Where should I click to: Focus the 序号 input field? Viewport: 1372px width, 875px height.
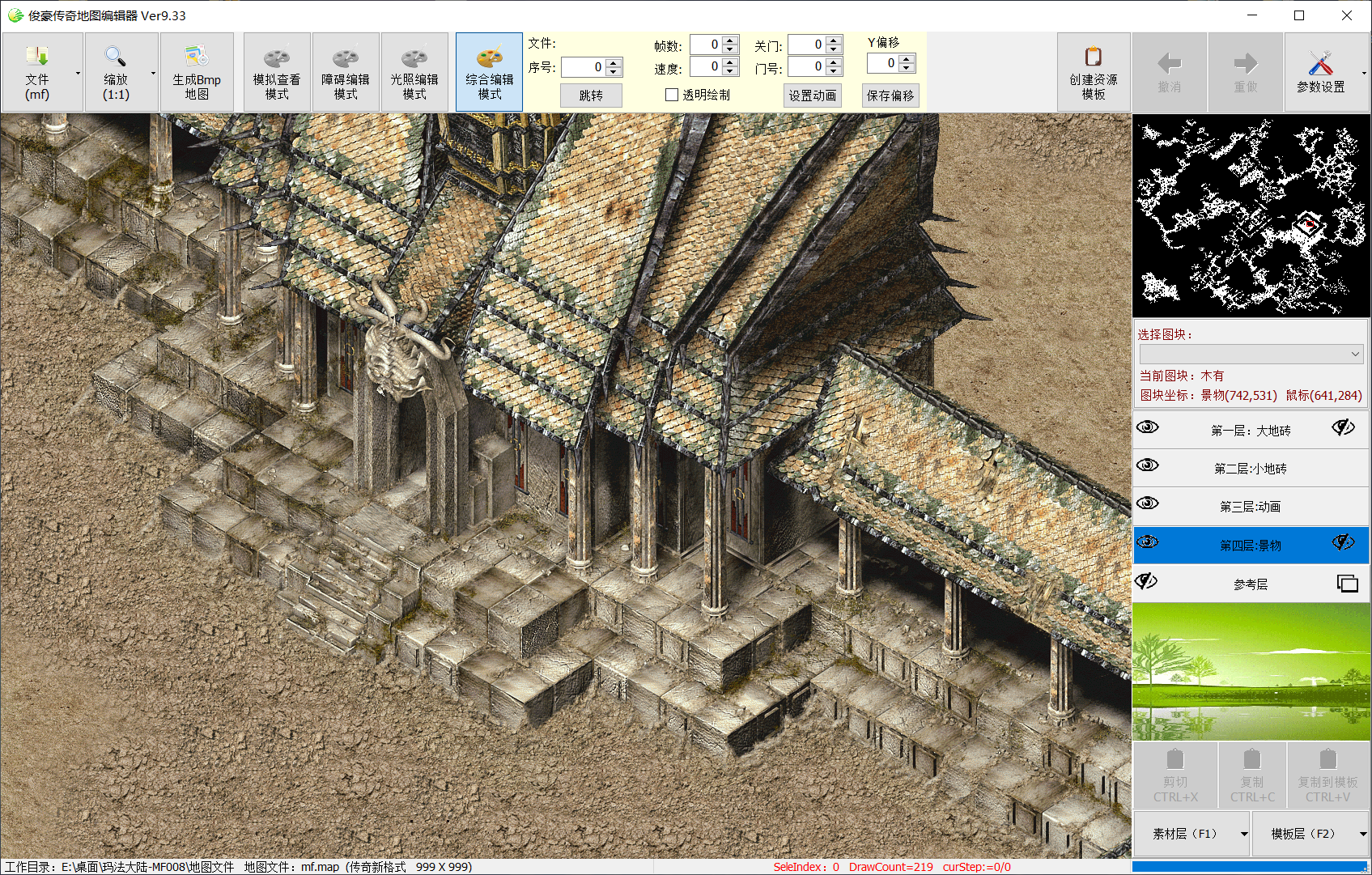(x=583, y=67)
